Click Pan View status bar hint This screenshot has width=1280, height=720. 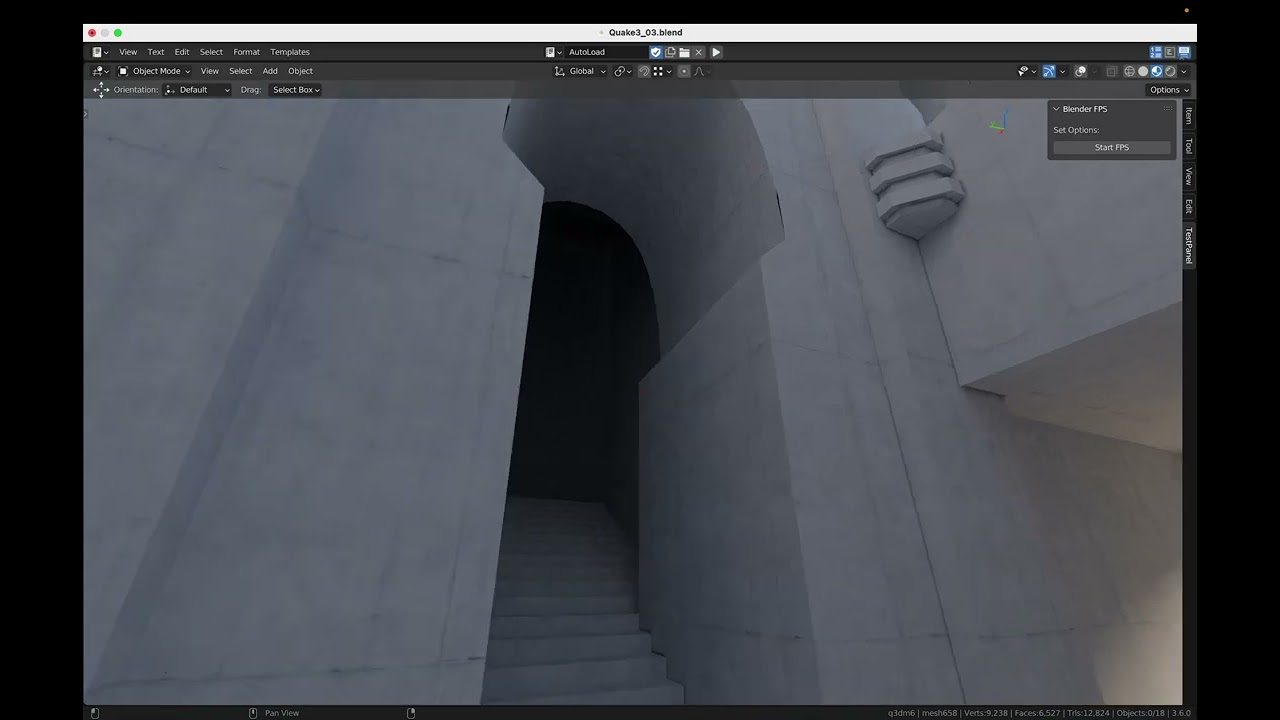point(282,713)
